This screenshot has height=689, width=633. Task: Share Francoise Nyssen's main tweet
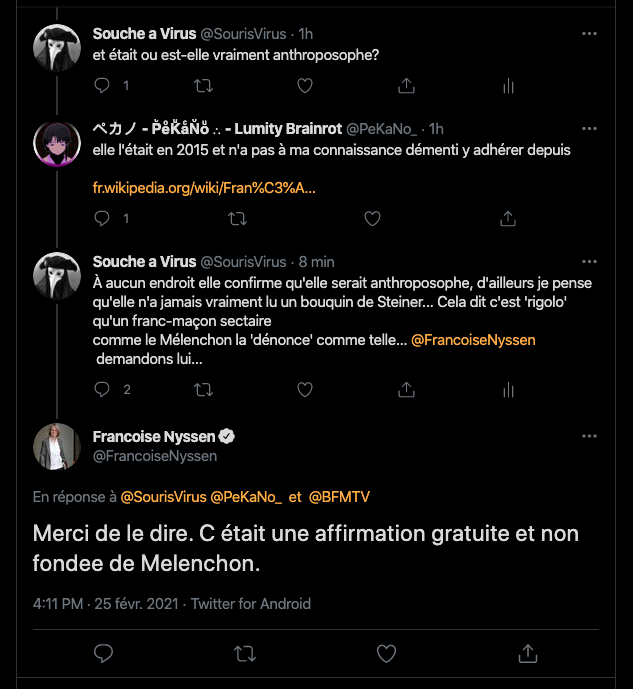point(527,653)
